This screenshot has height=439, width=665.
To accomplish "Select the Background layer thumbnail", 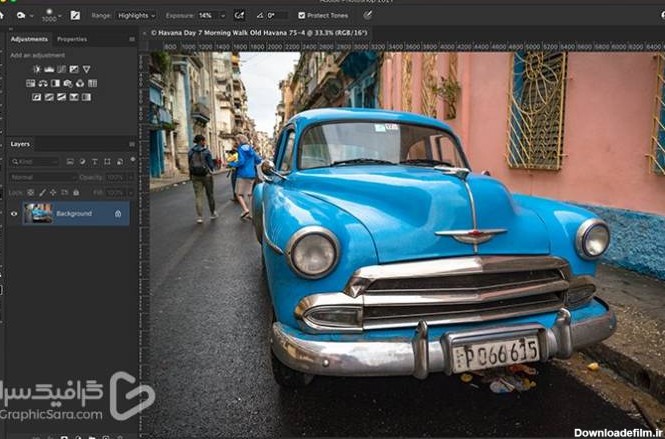I will 38,213.
